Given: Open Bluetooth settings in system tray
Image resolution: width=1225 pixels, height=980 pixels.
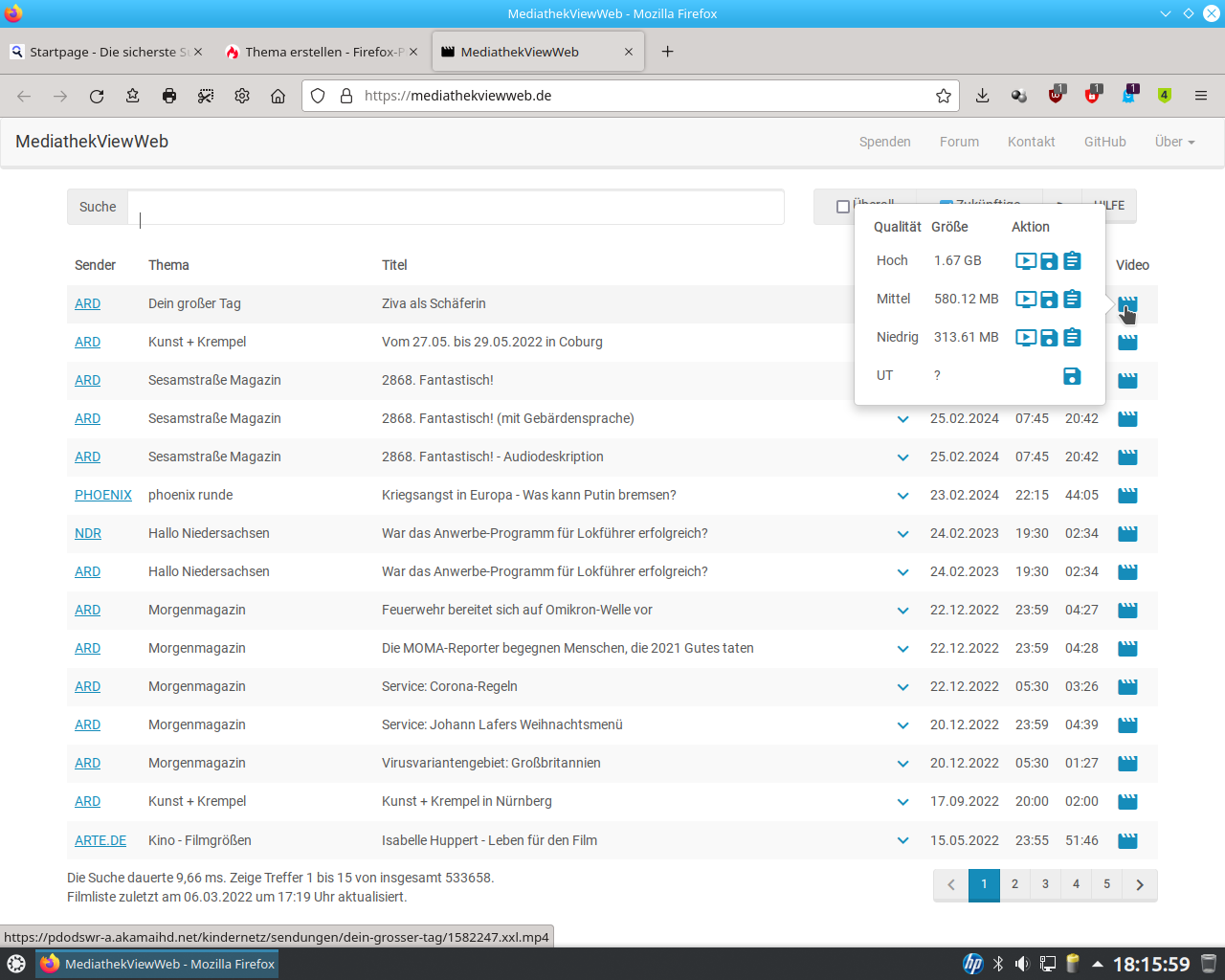Looking at the screenshot, I should (998, 964).
